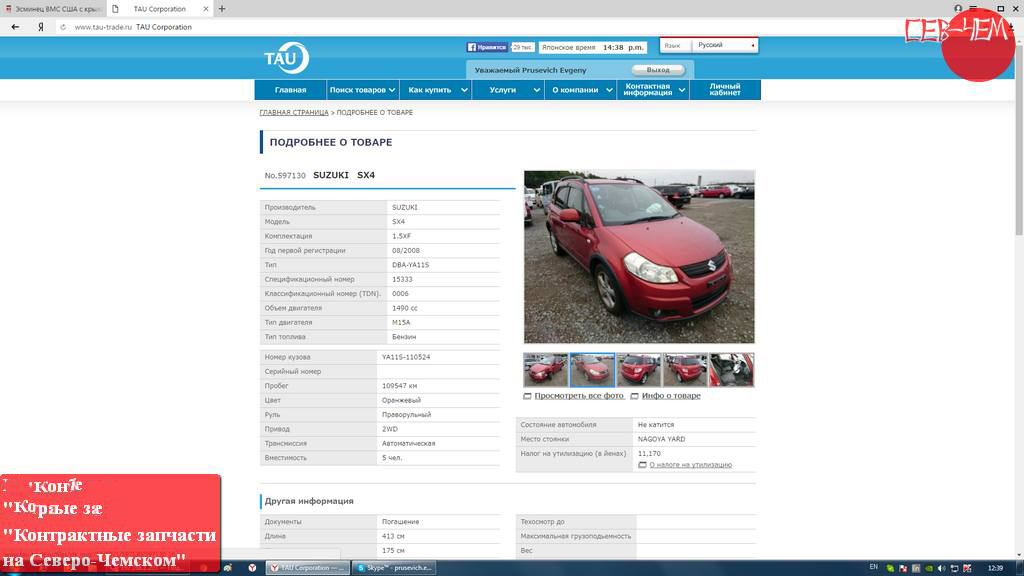Click the volume speaker icon in the tray
Screen dimensions: 1024x576
(x=941, y=568)
